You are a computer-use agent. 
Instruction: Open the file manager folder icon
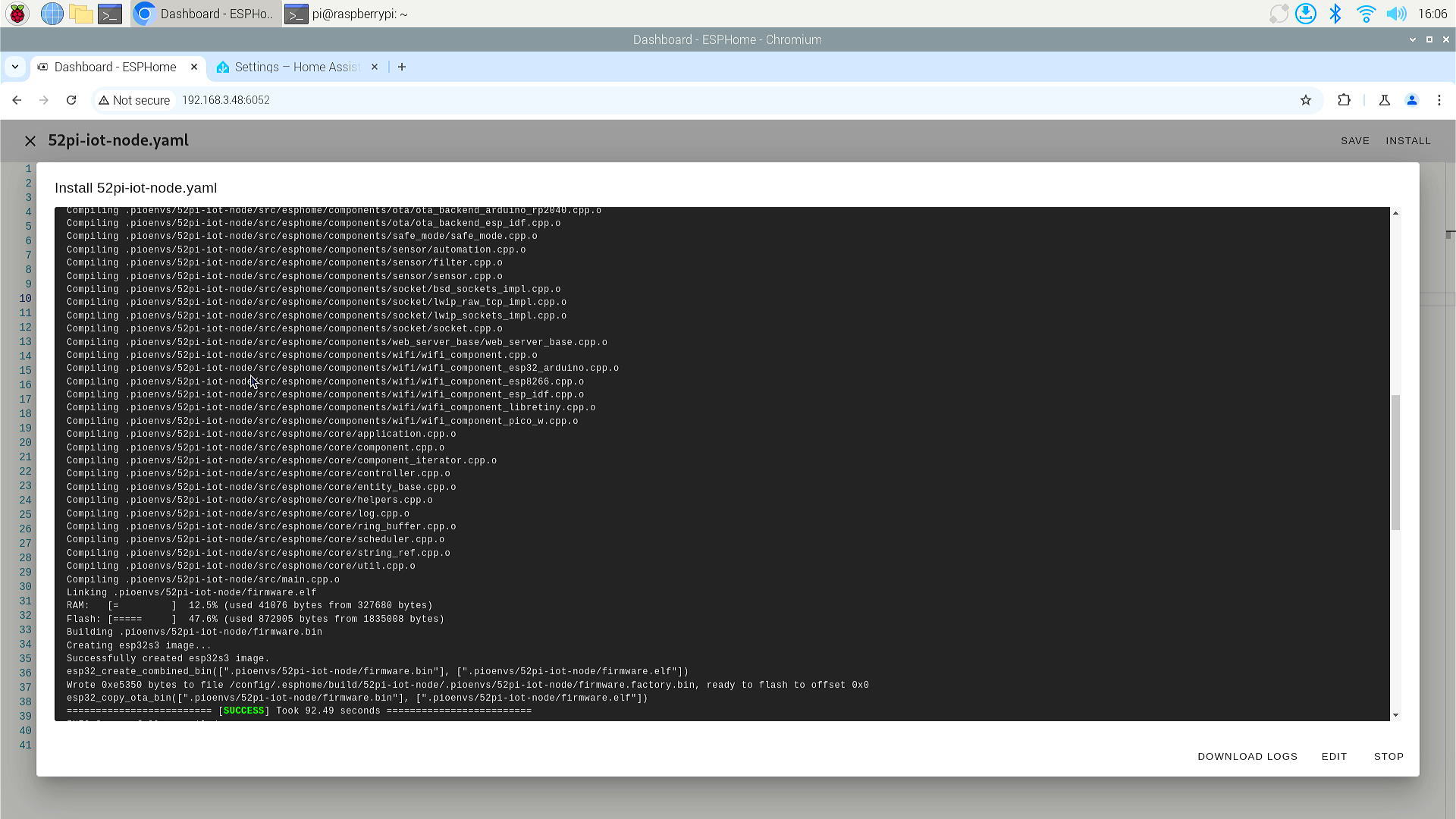80,14
